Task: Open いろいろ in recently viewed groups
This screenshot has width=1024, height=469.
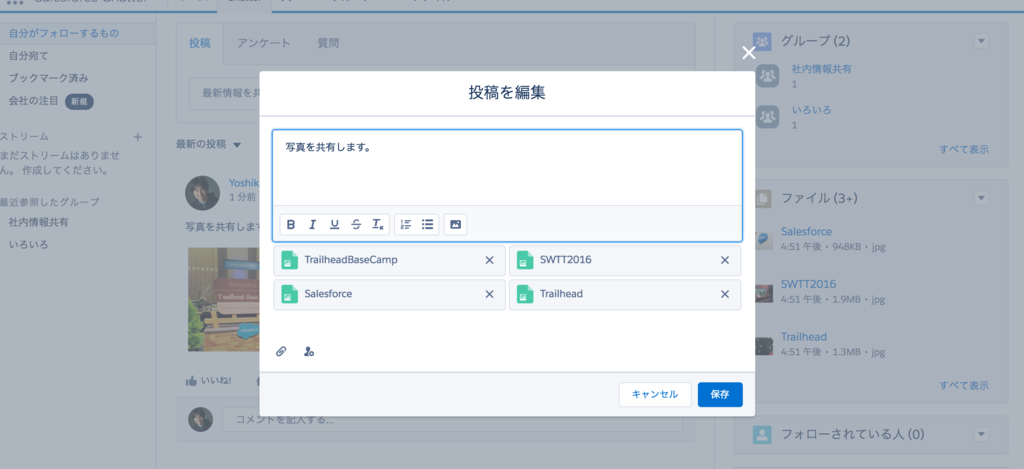Action: pos(28,244)
